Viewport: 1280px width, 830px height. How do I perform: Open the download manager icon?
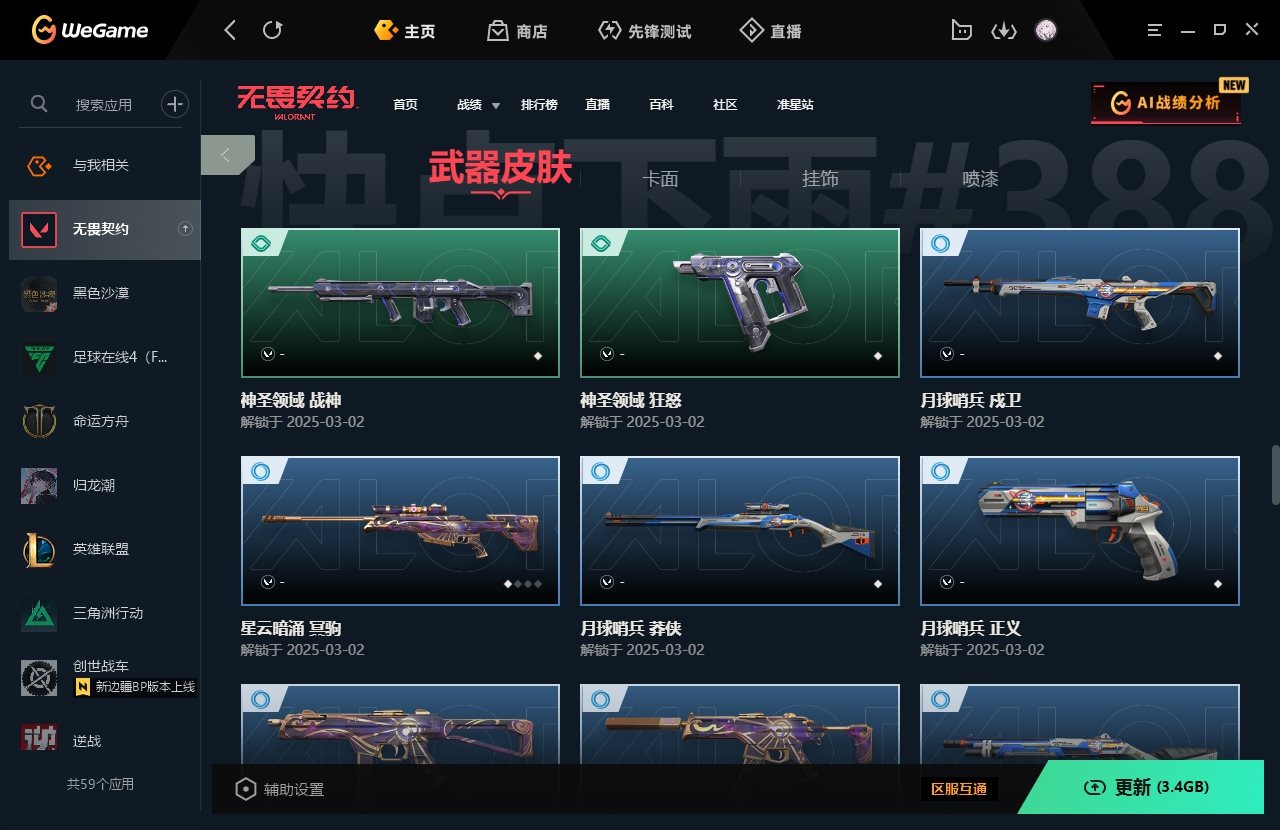pyautogui.click(x=1003, y=30)
